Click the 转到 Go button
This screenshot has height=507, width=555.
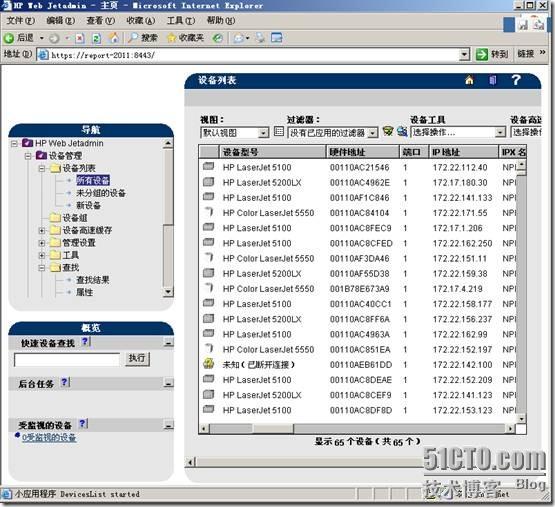(x=492, y=54)
